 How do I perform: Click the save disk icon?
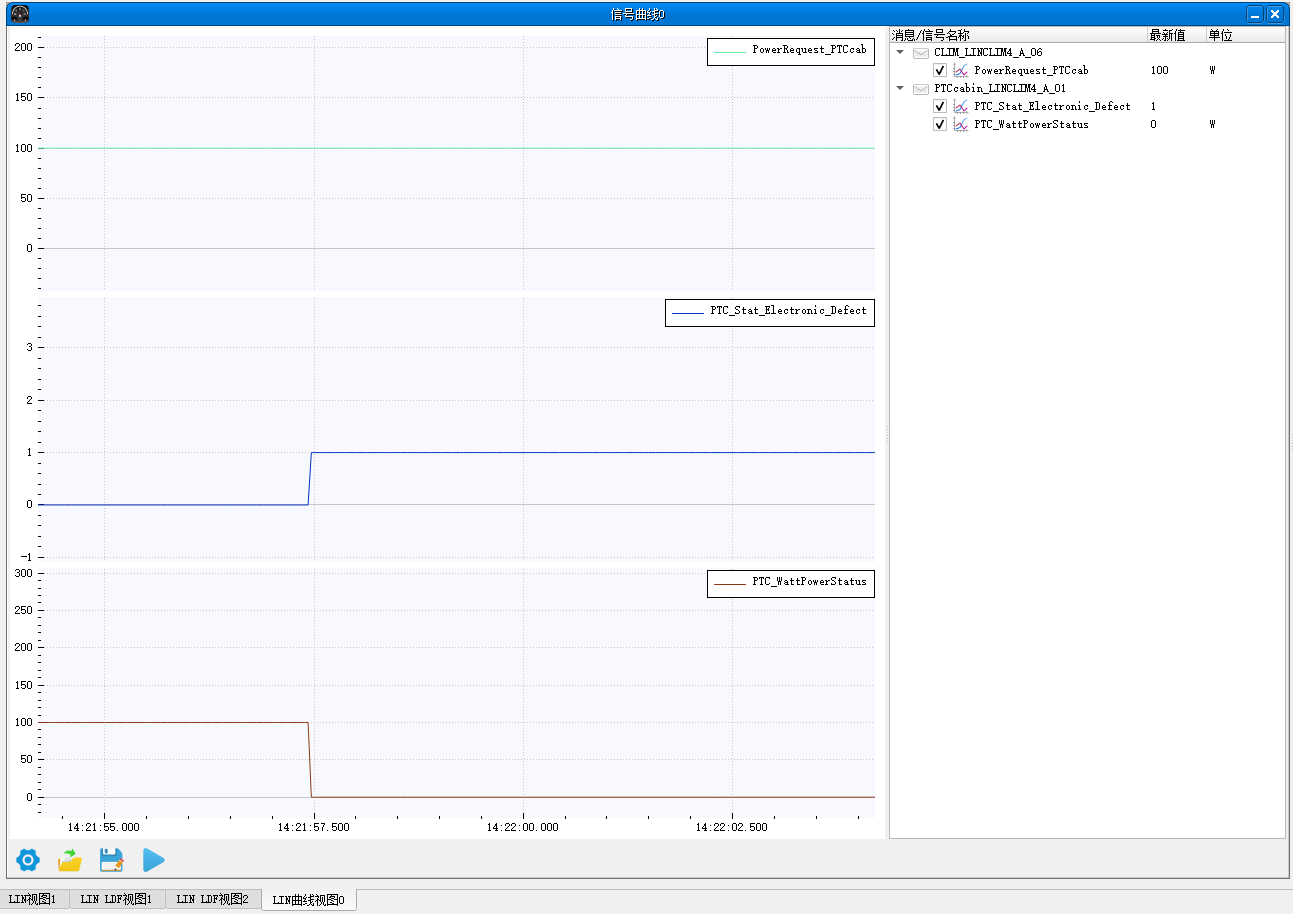pyautogui.click(x=111, y=860)
